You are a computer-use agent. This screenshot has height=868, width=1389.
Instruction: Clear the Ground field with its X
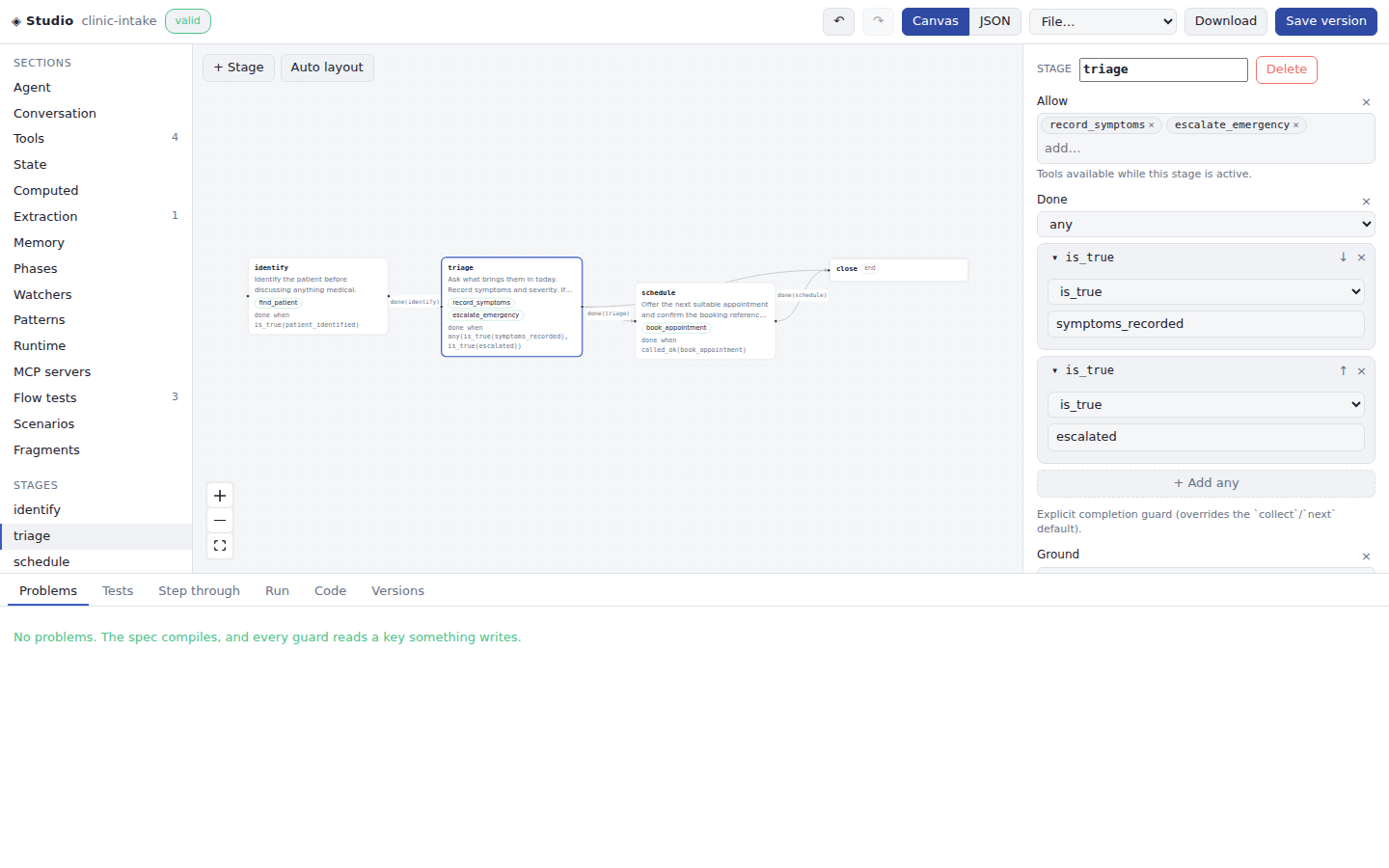point(1366,556)
